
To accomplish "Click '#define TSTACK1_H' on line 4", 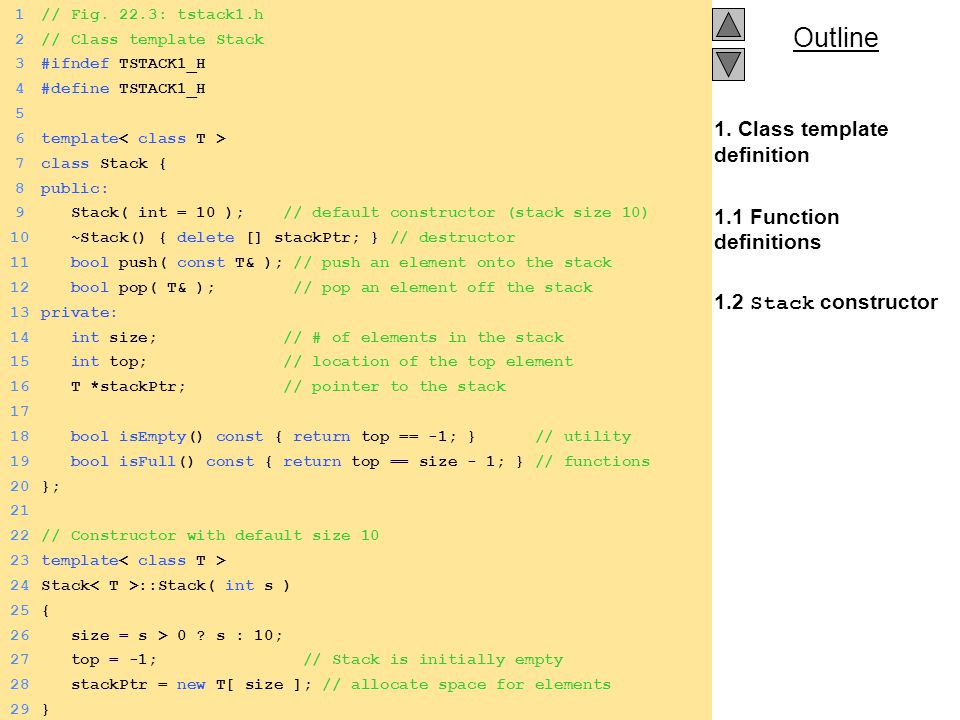I will pos(123,89).
